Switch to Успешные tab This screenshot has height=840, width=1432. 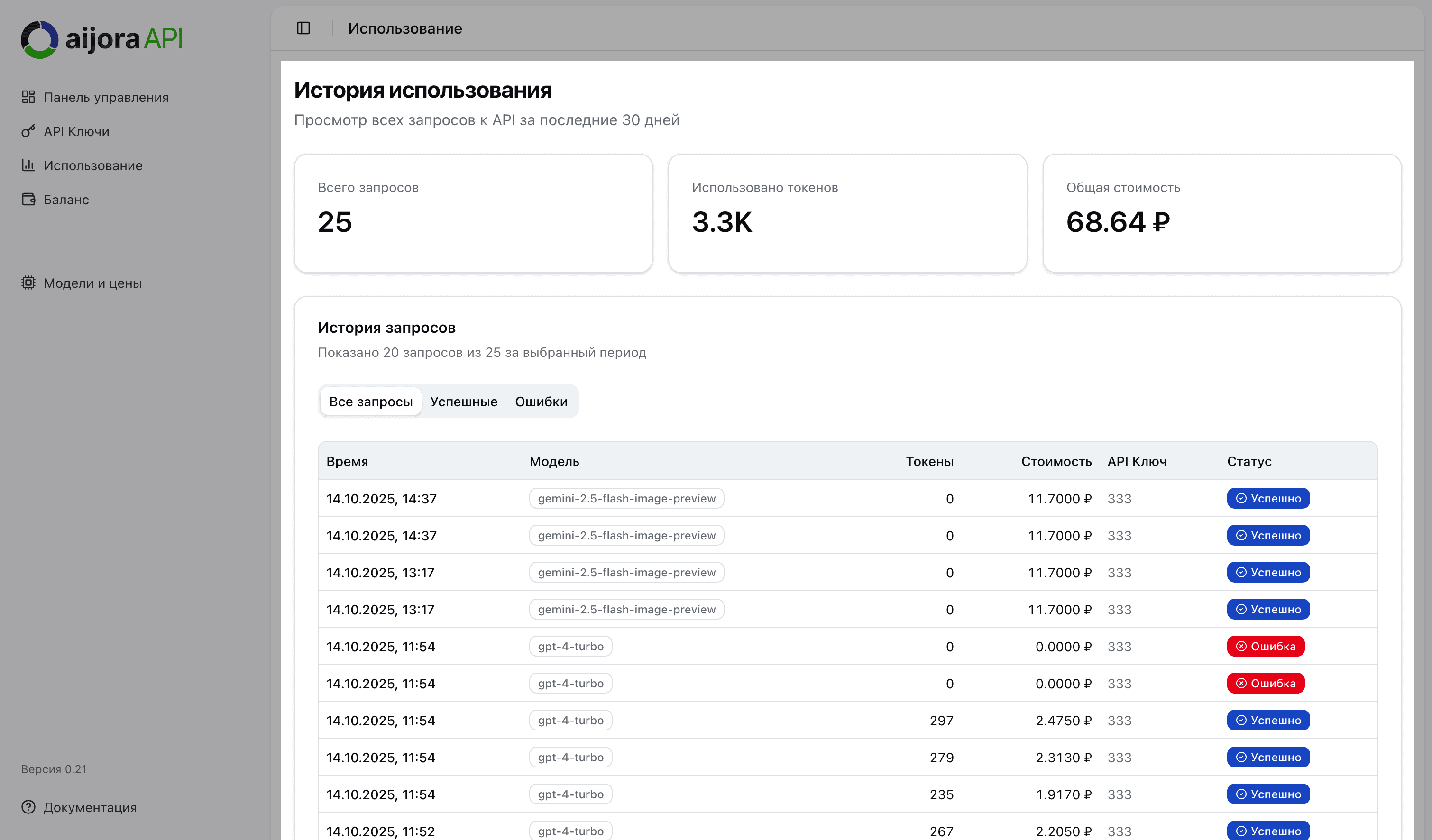click(464, 402)
